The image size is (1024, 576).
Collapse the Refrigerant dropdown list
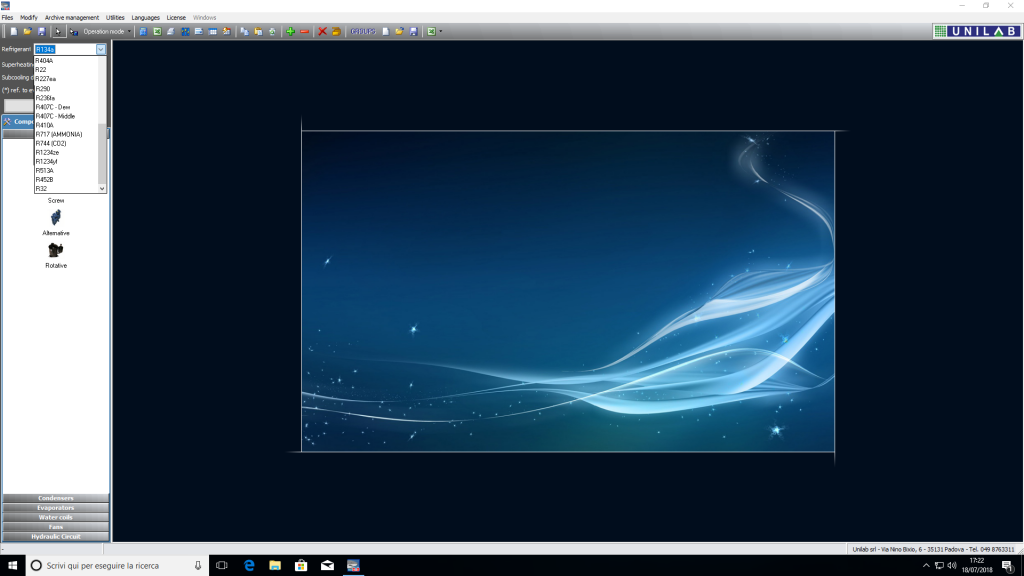click(x=101, y=51)
